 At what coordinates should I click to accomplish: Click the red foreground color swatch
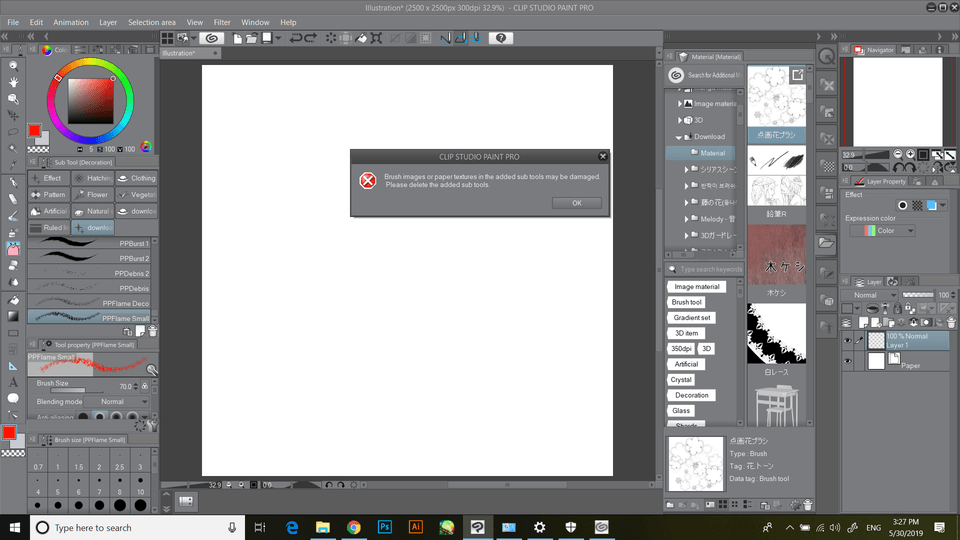(x=34, y=130)
